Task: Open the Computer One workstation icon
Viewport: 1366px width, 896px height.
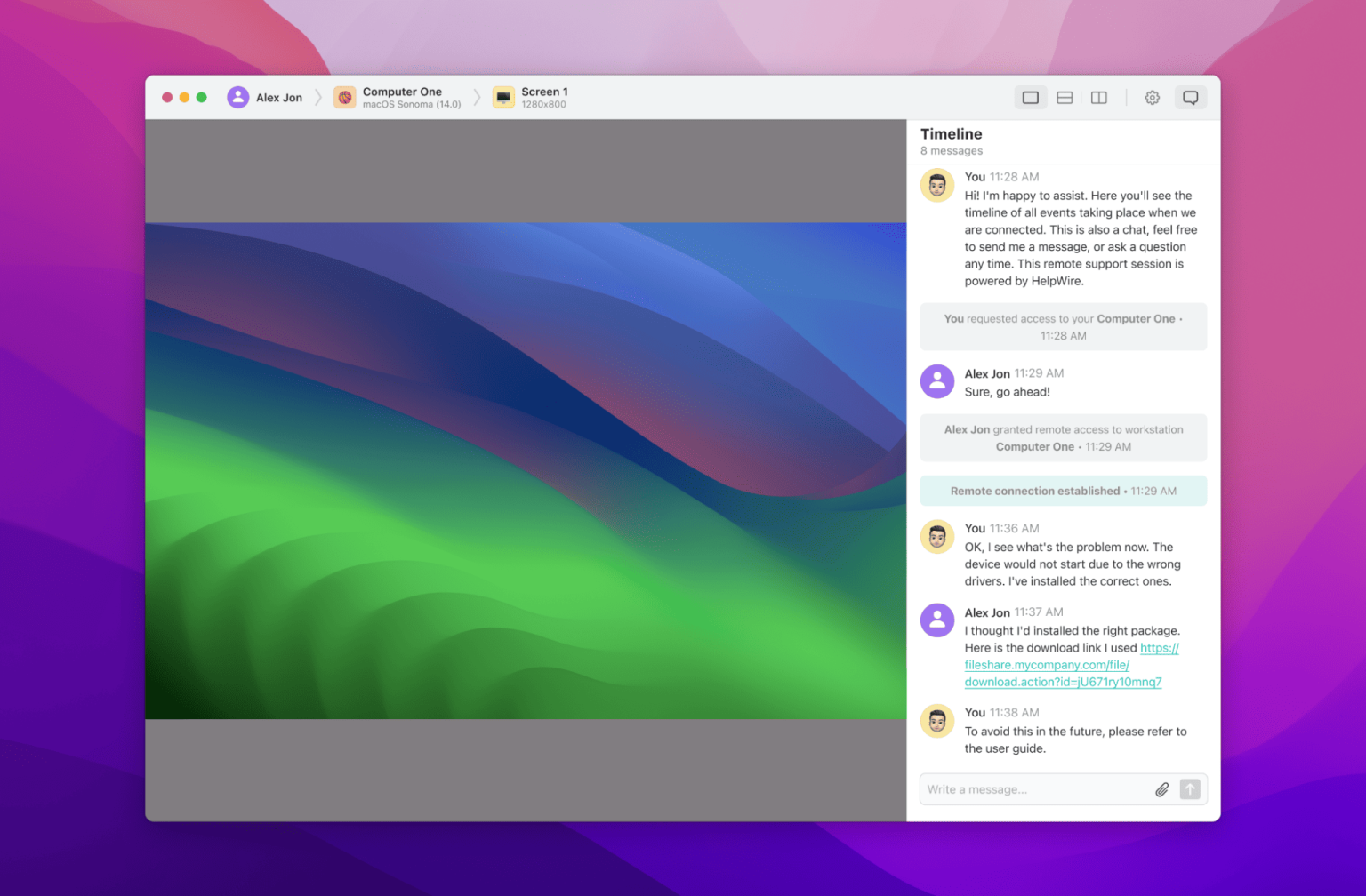Action: click(x=346, y=97)
